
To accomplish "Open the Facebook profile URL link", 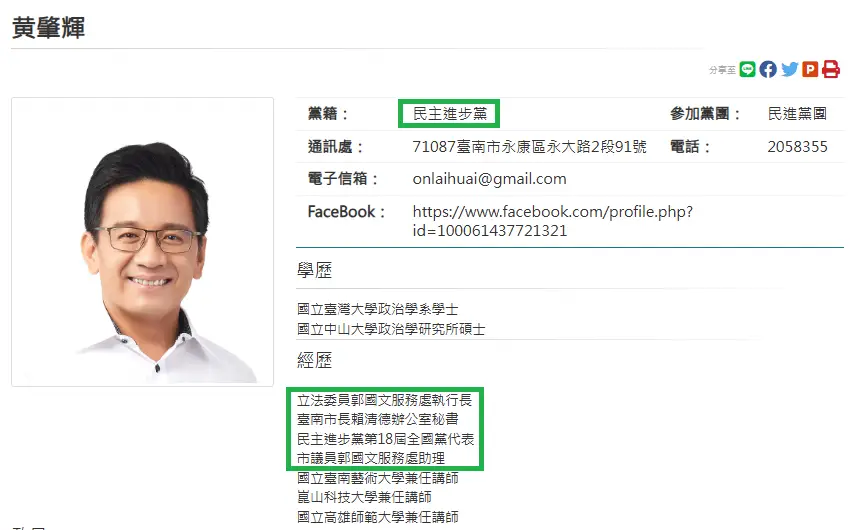I will coord(552,221).
